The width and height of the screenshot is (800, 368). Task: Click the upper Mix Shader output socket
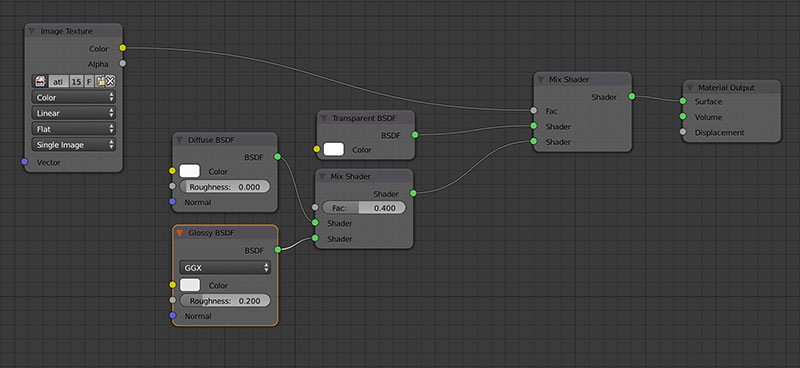(632, 96)
